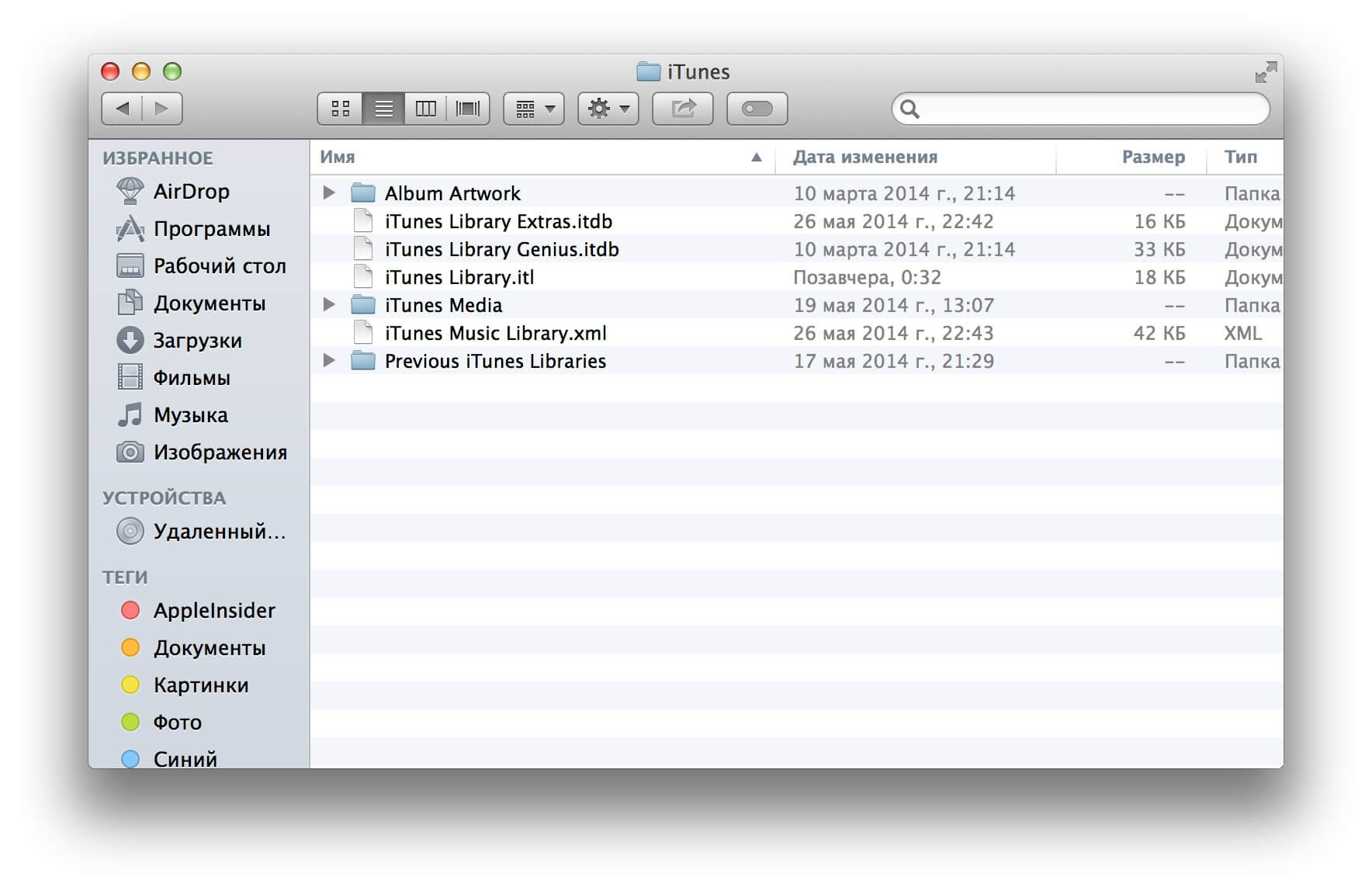Viewport: 1372px width, 891px height.
Task: Select the red AppleInsider tag
Action: point(198,611)
